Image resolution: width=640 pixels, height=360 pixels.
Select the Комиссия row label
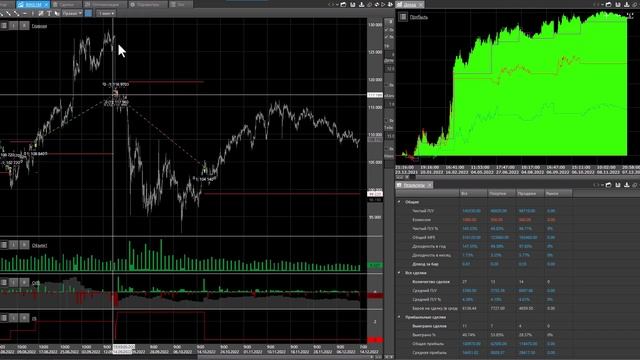pyautogui.click(x=421, y=220)
